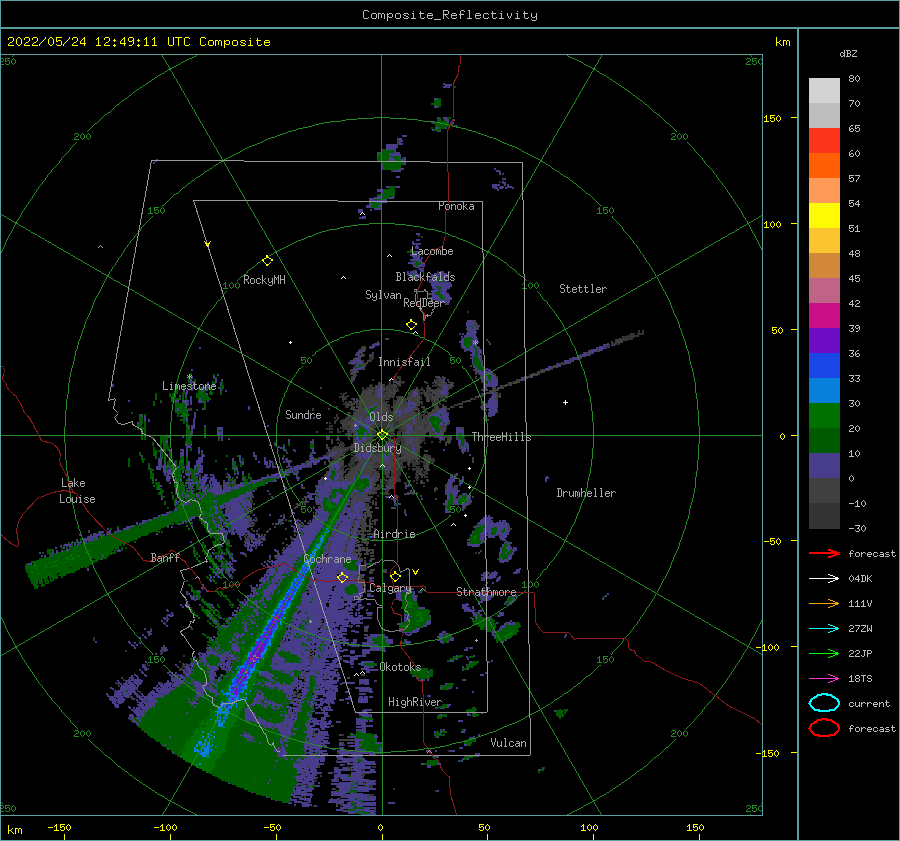The width and height of the screenshot is (900, 841).
Task: Pick the white 80 dBZ color swatch
Action: coord(824,91)
